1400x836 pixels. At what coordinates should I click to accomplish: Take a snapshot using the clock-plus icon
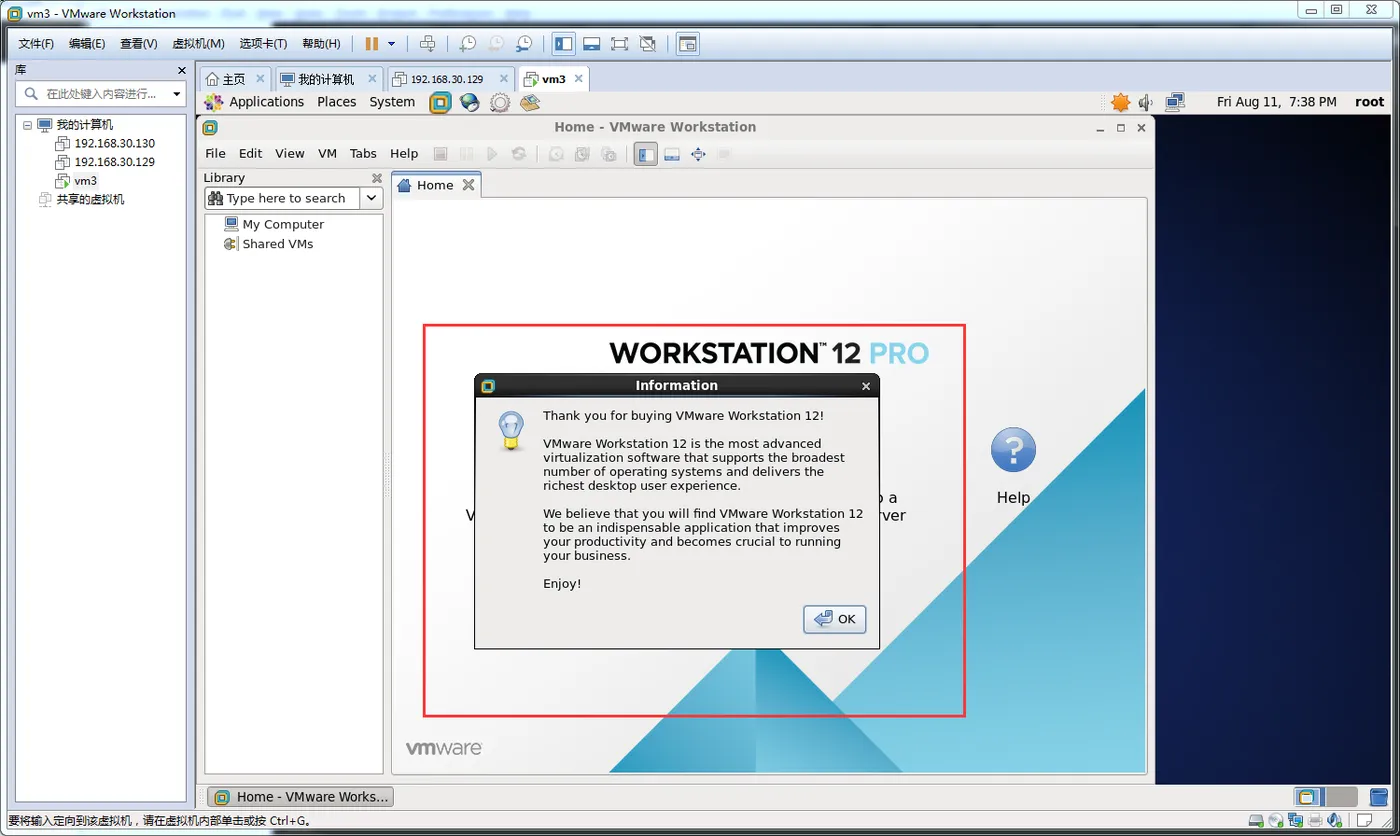(x=467, y=44)
